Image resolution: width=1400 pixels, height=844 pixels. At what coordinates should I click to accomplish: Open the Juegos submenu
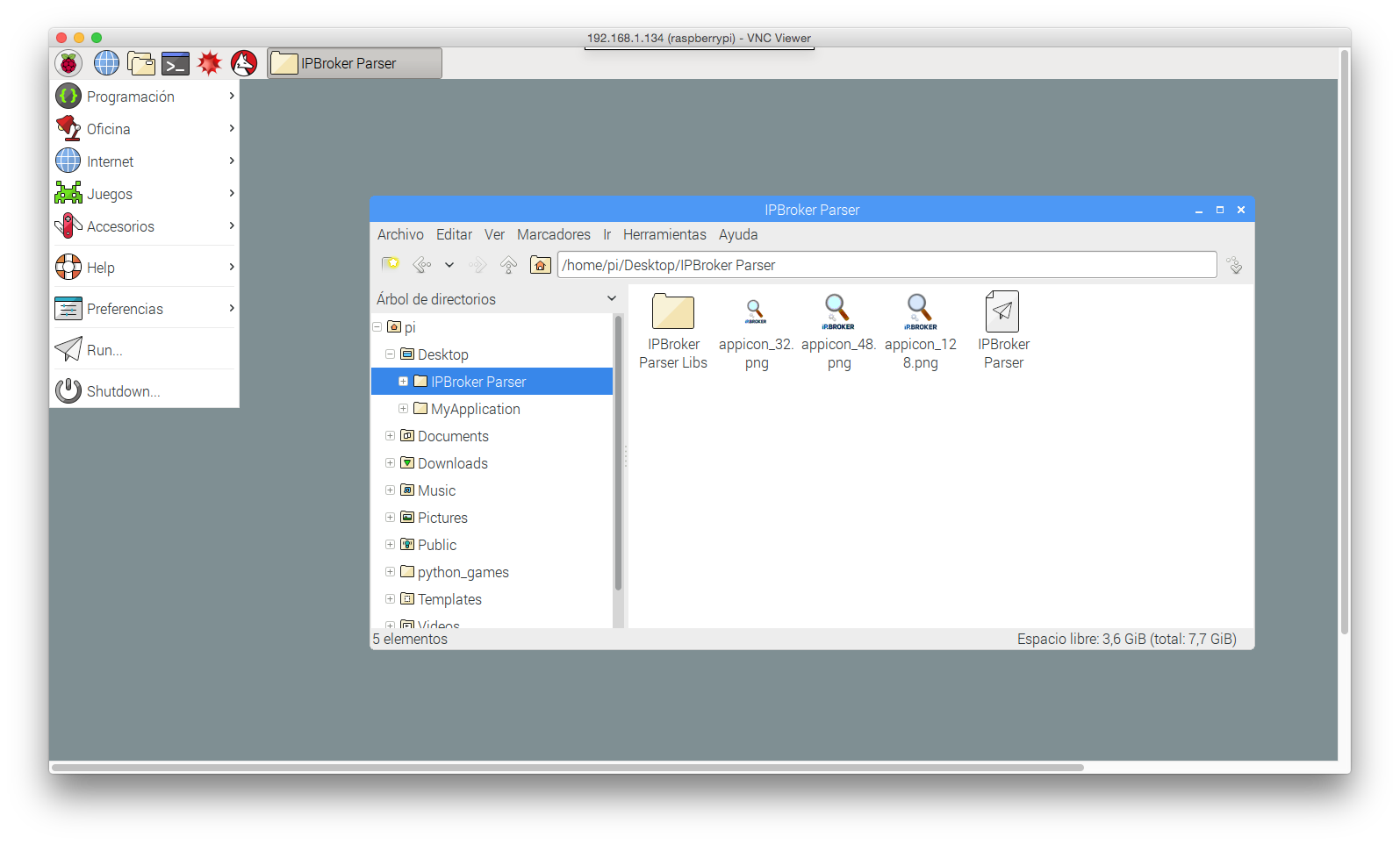(145, 194)
